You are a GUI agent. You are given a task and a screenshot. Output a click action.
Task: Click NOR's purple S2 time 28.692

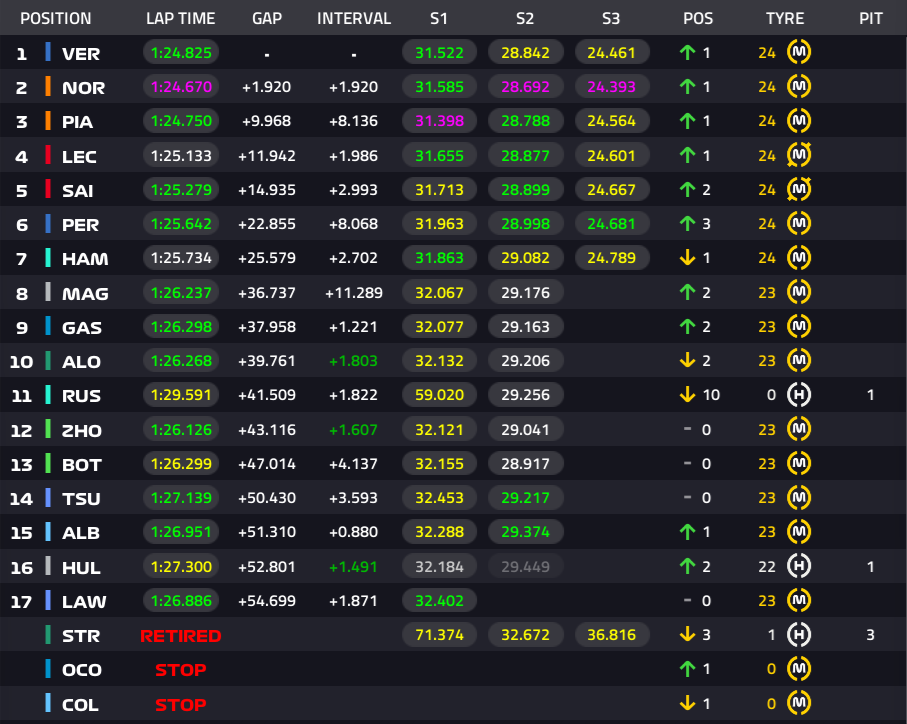click(x=526, y=87)
